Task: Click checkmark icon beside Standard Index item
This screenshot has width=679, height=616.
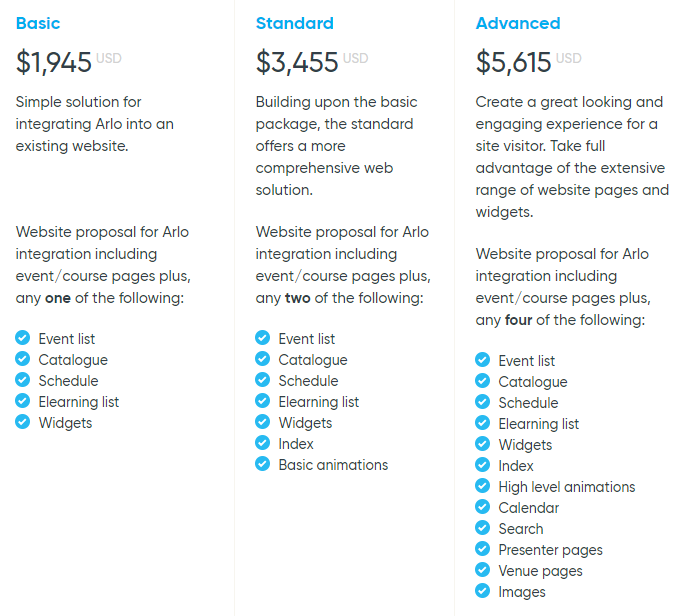Action: (x=262, y=442)
